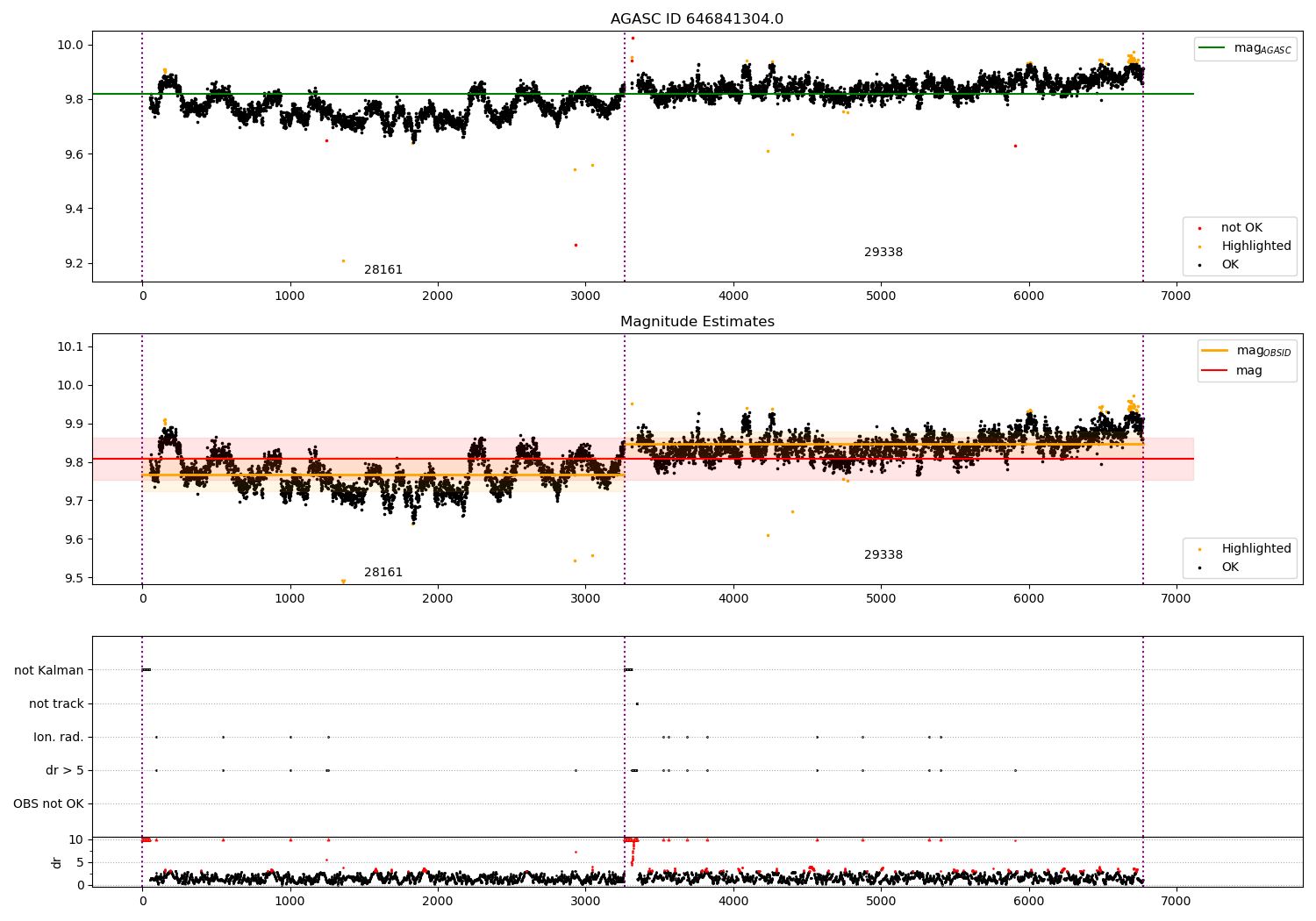1316x921 pixels.
Task: Click the 'dr' y-axis label
Action: coord(57,862)
